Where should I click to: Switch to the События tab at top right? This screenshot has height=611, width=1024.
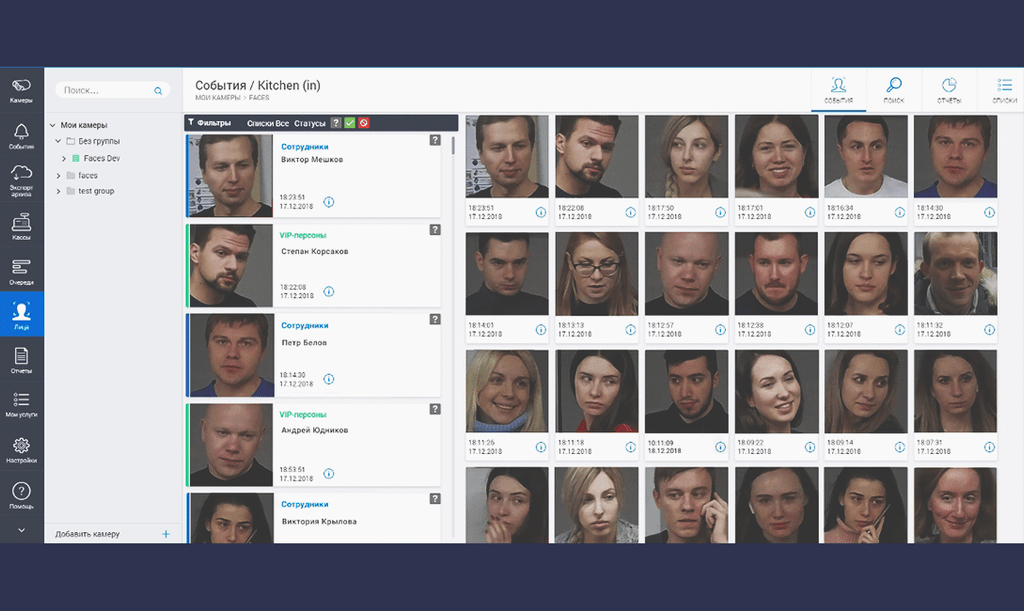coord(839,90)
